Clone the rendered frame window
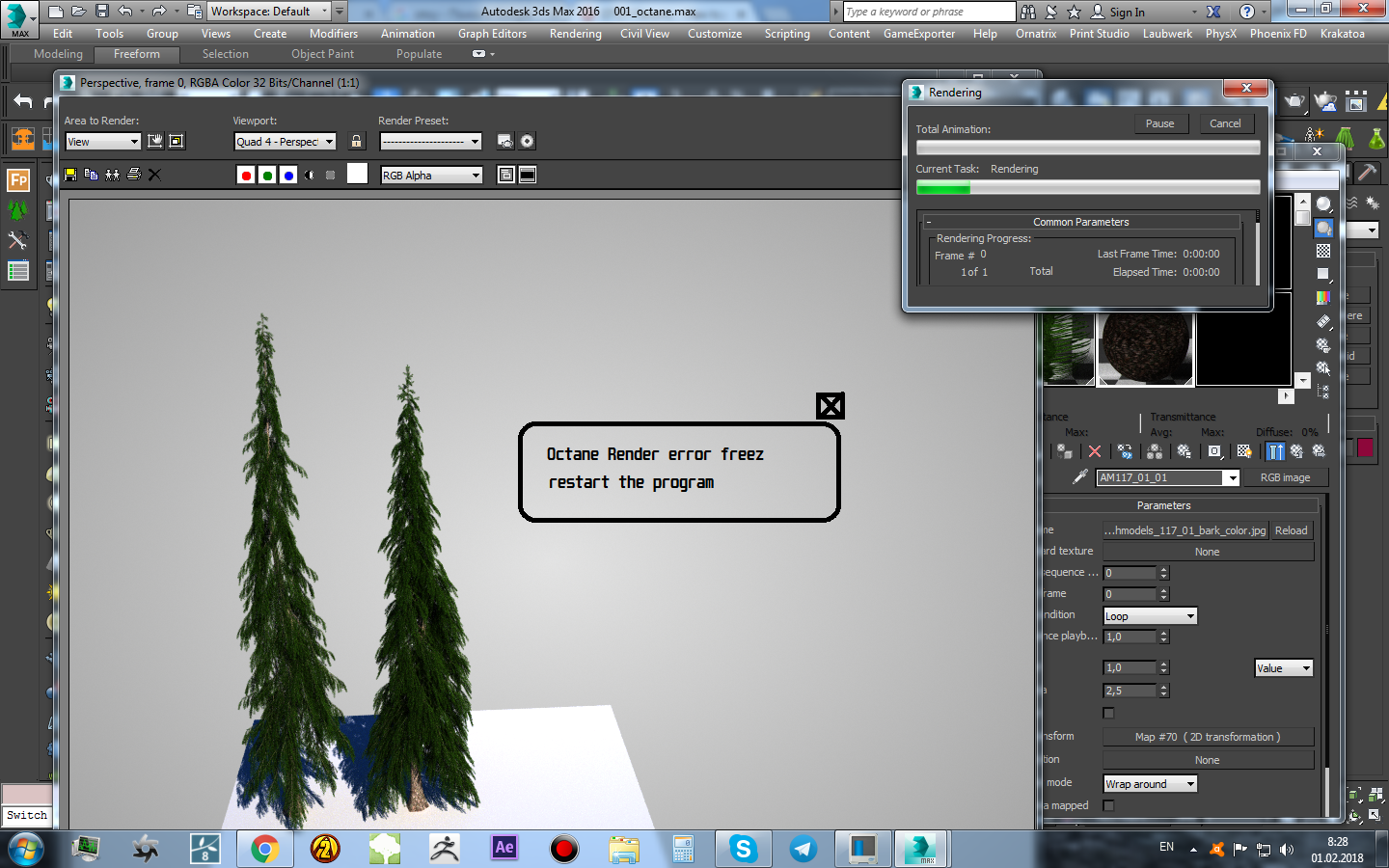 (113, 175)
